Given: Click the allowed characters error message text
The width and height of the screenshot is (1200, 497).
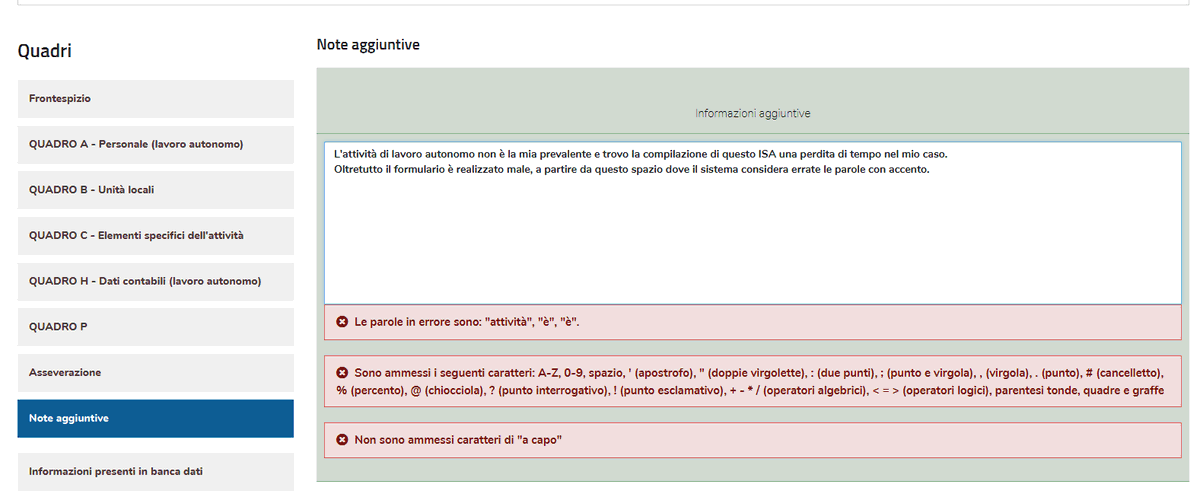Looking at the screenshot, I should [x=751, y=381].
